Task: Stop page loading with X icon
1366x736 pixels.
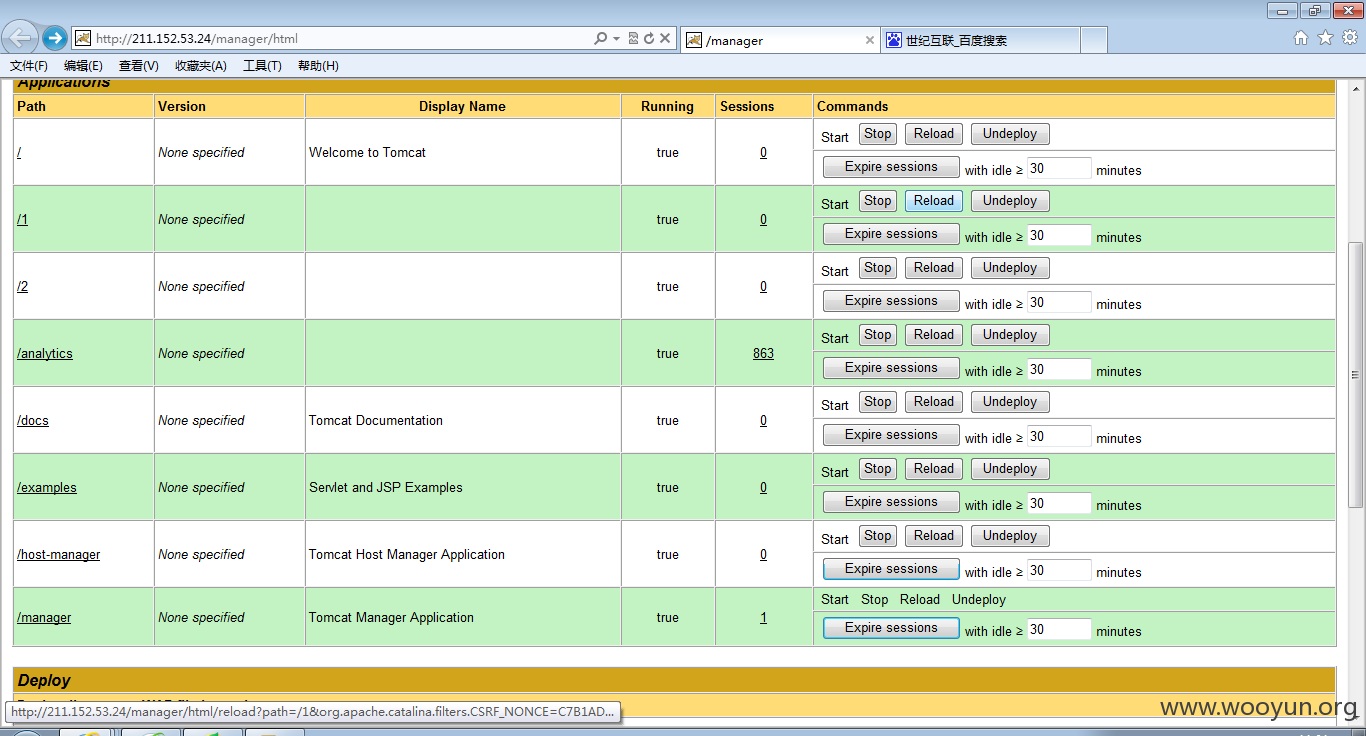Action: (664, 39)
